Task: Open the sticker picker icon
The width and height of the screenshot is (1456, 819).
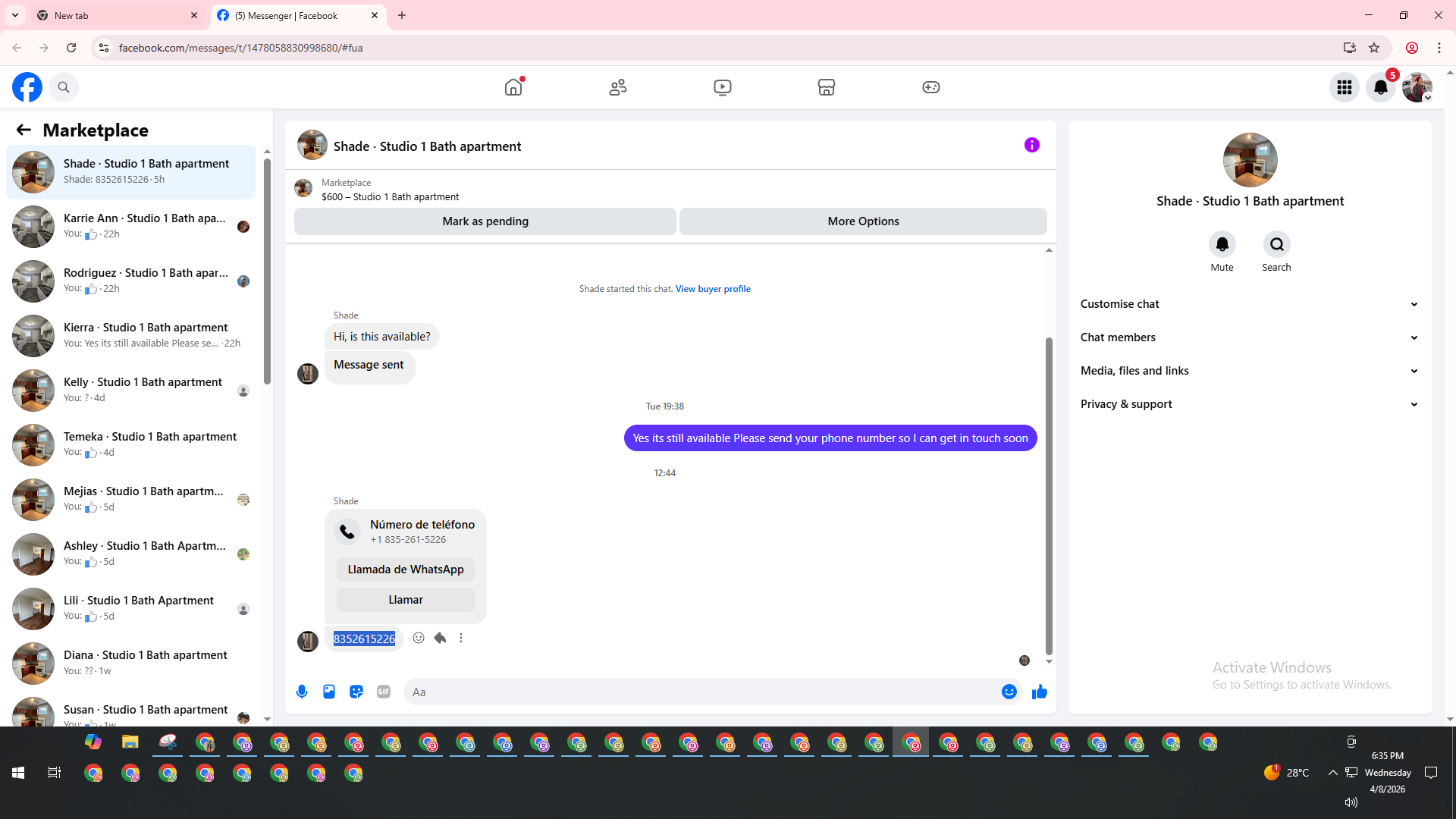Action: 356,692
